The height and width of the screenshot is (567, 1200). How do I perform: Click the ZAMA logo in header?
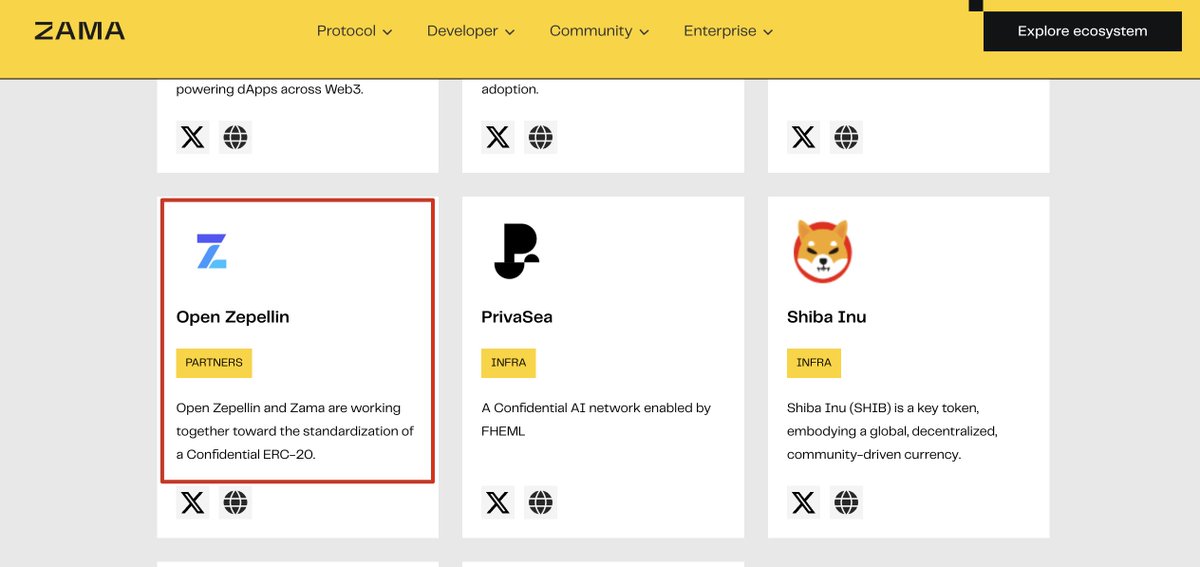click(80, 31)
